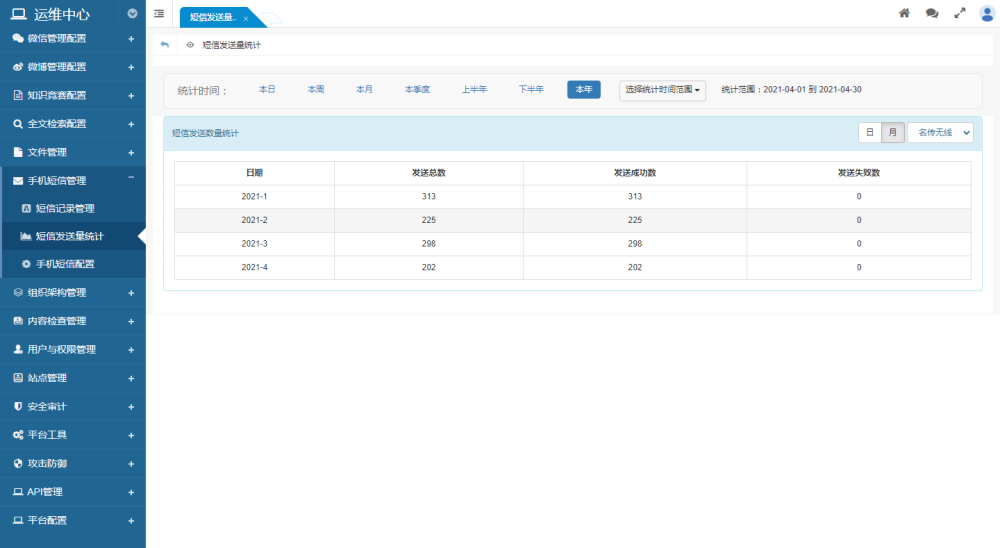Click the 发送总数 column header
1000x548 pixels.
pyautogui.click(x=428, y=173)
